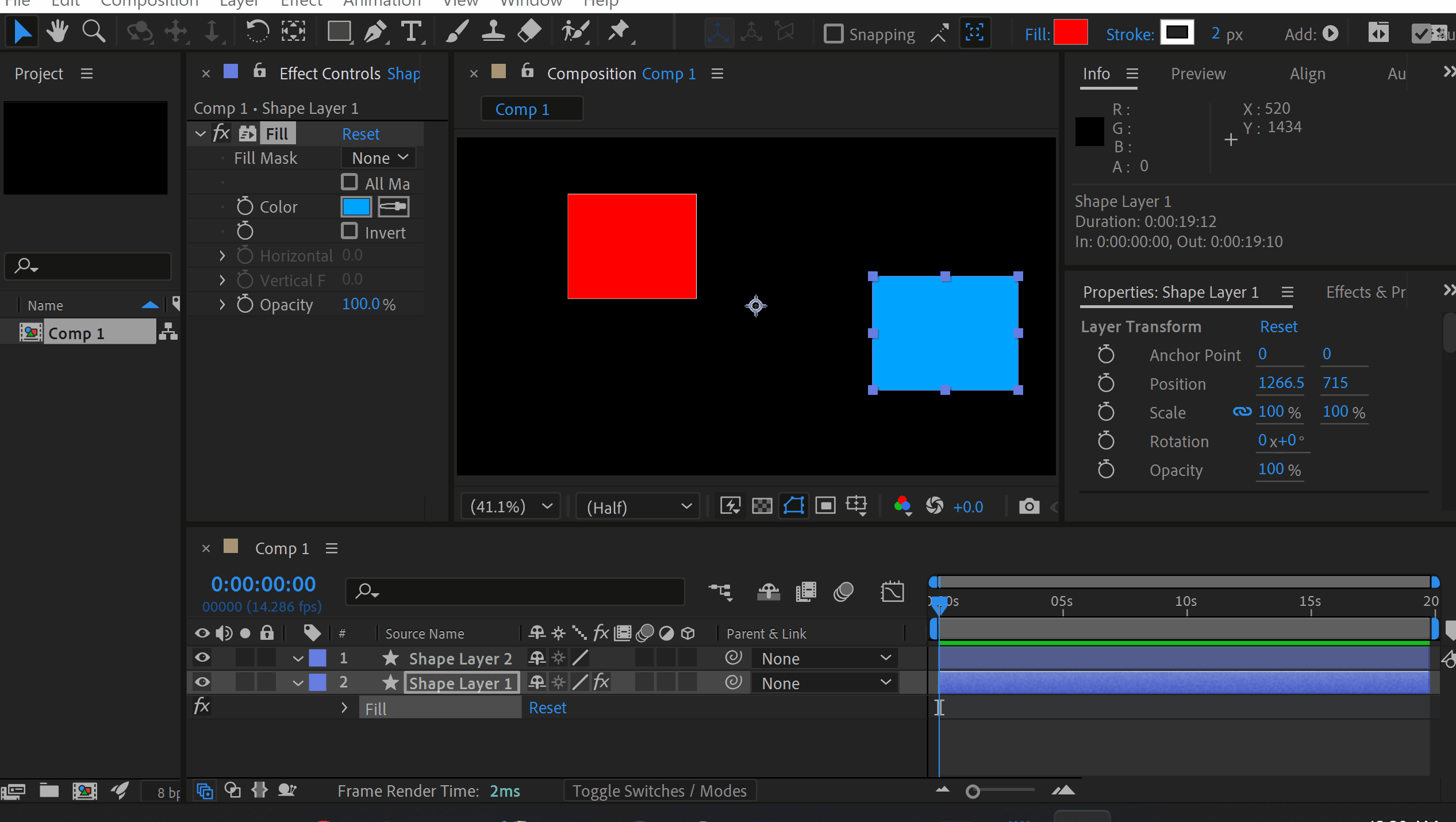Screen dimensions: 1456x822
Task: Click Reset in Layer Transform
Action: (1278, 327)
